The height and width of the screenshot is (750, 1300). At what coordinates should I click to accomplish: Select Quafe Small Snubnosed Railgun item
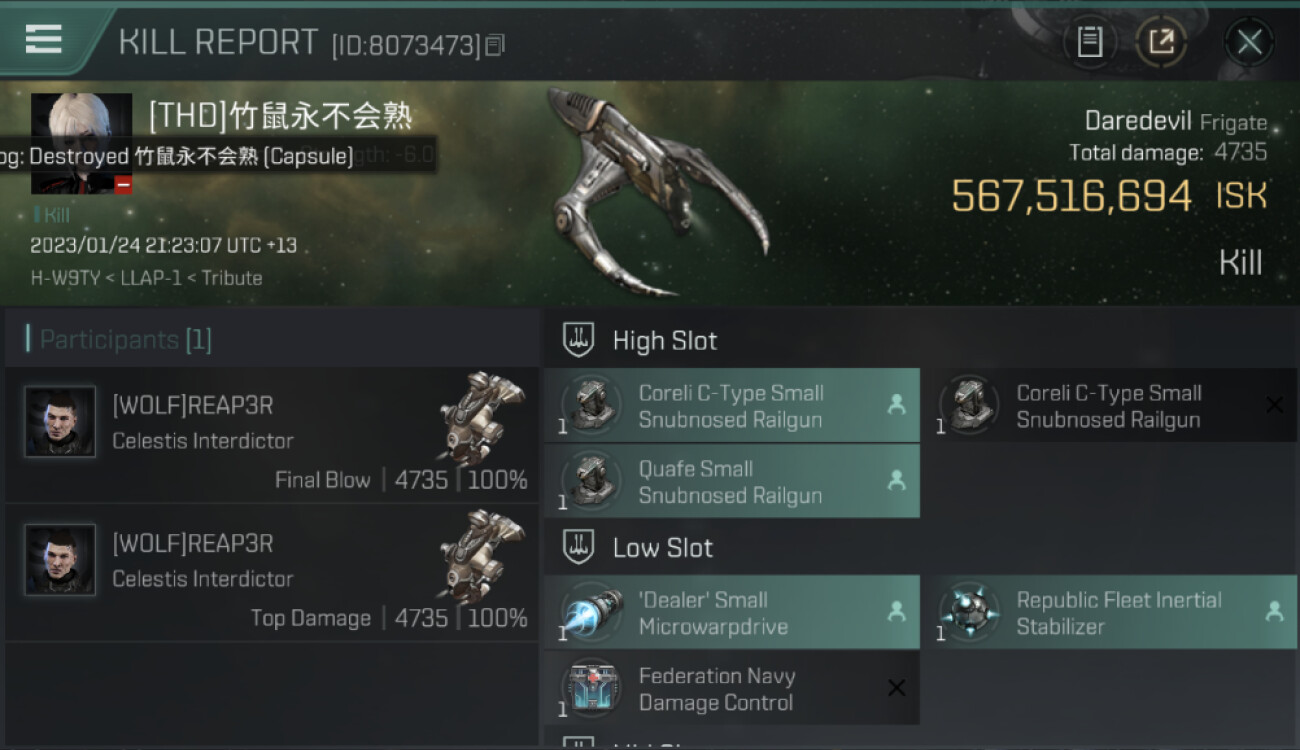point(732,481)
